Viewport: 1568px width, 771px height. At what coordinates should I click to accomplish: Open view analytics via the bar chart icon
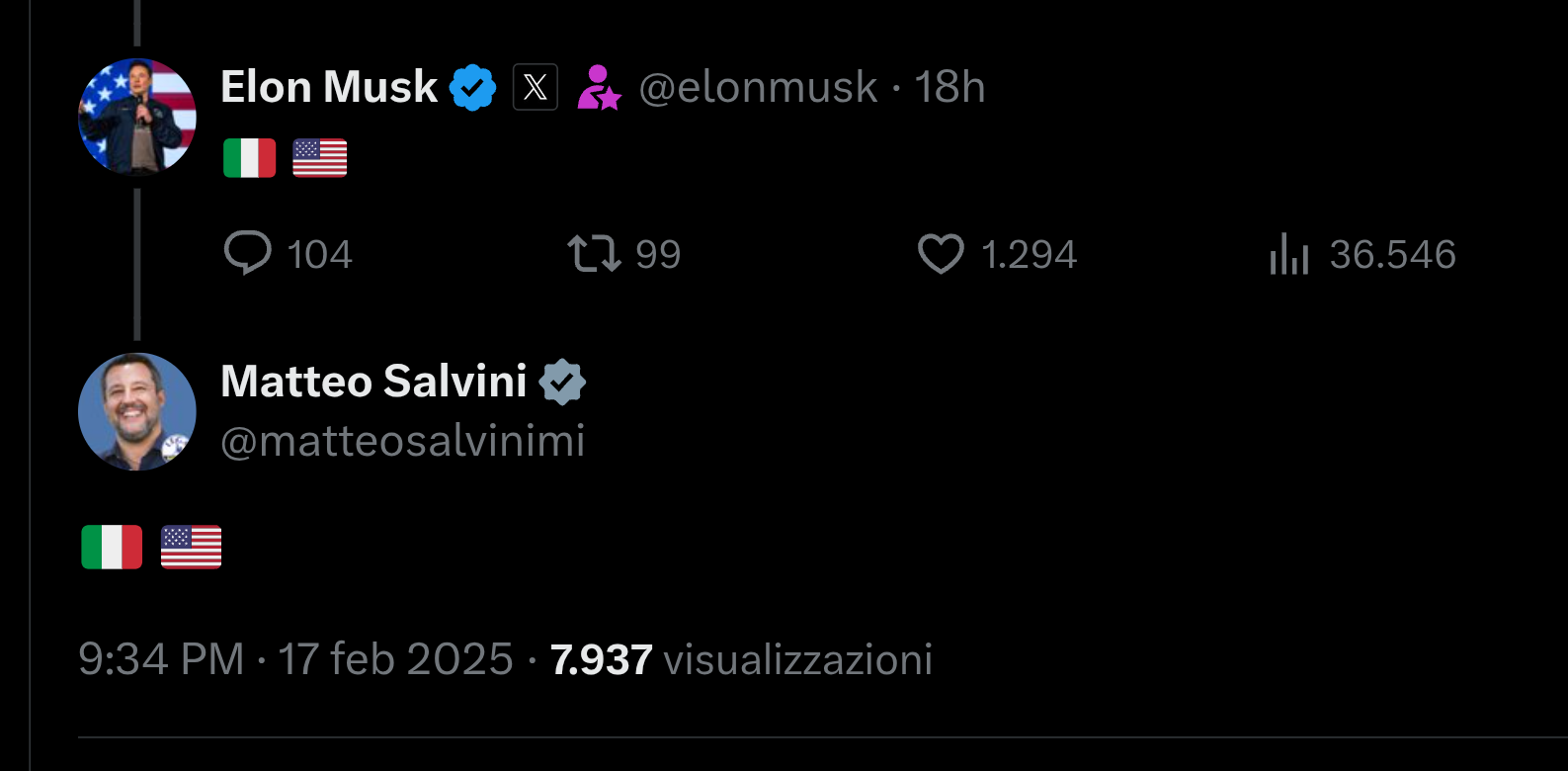tap(1287, 253)
